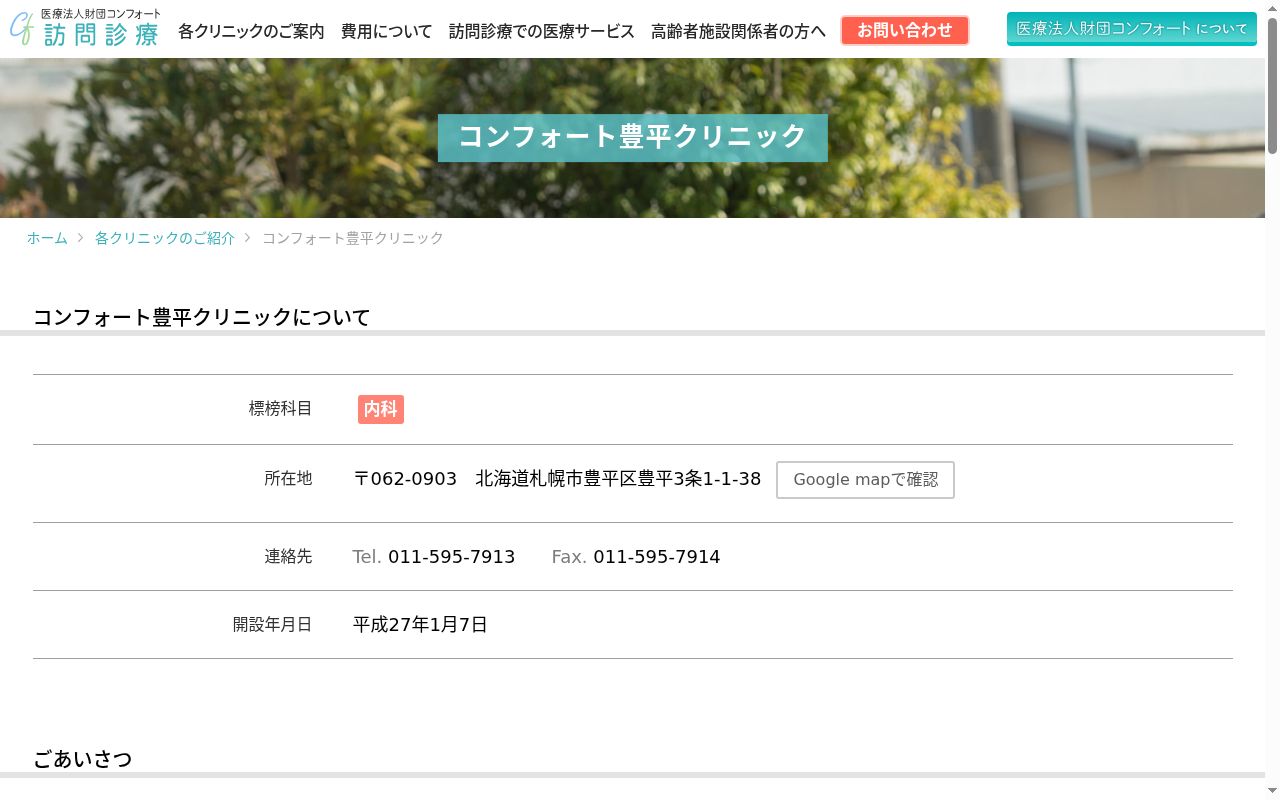Click the 所在地 row label
This screenshot has height=800, width=1280.
(288, 479)
